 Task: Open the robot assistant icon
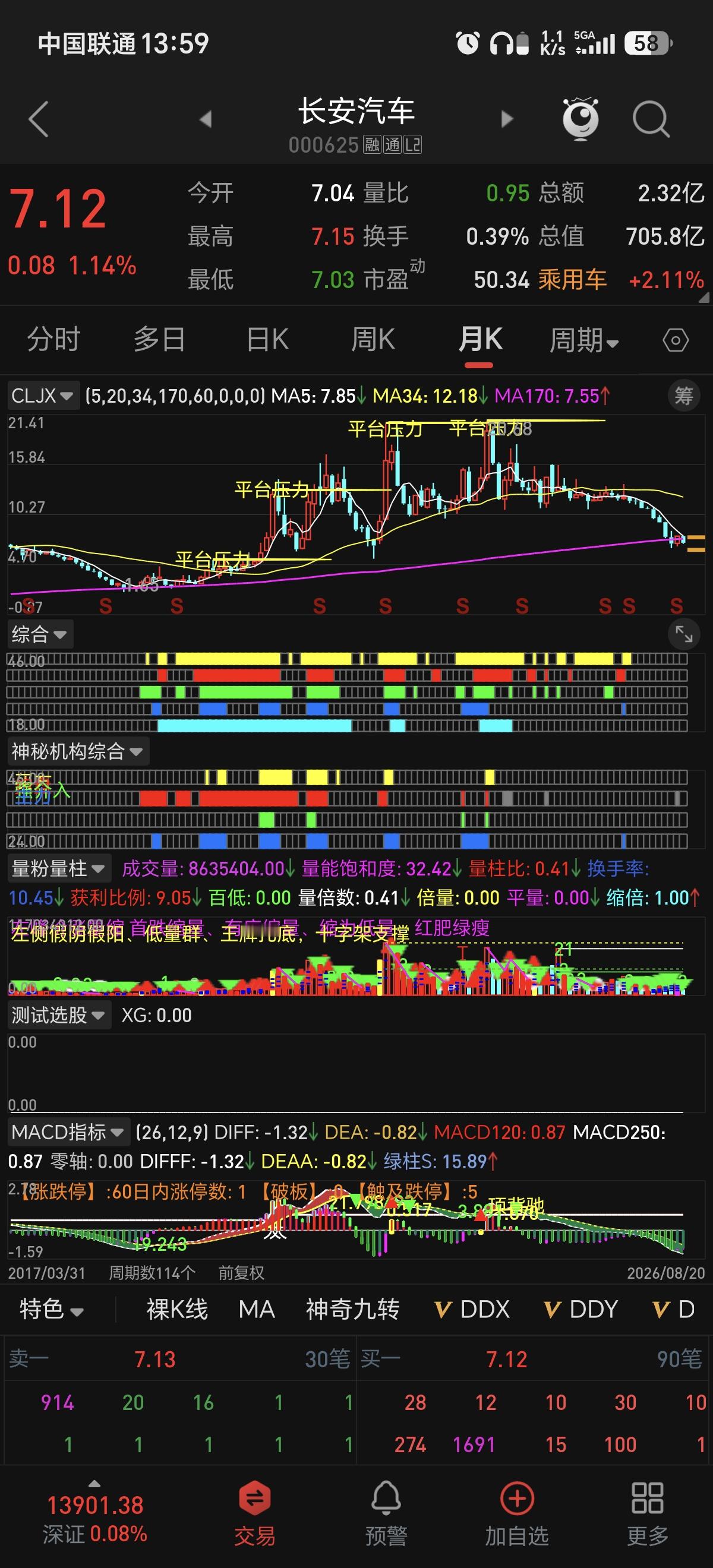click(581, 118)
